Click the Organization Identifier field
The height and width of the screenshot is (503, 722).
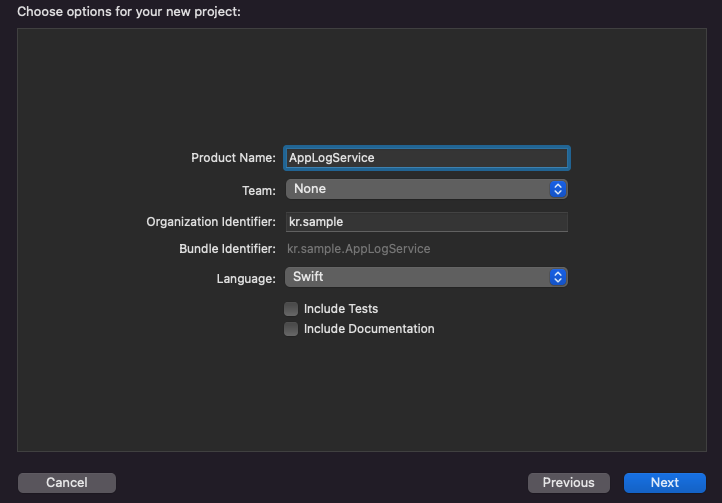tap(427, 222)
